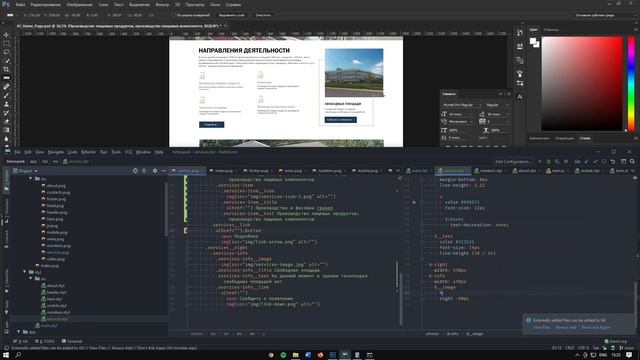Collapse the 'dist' folder in project tree

click(18, 332)
